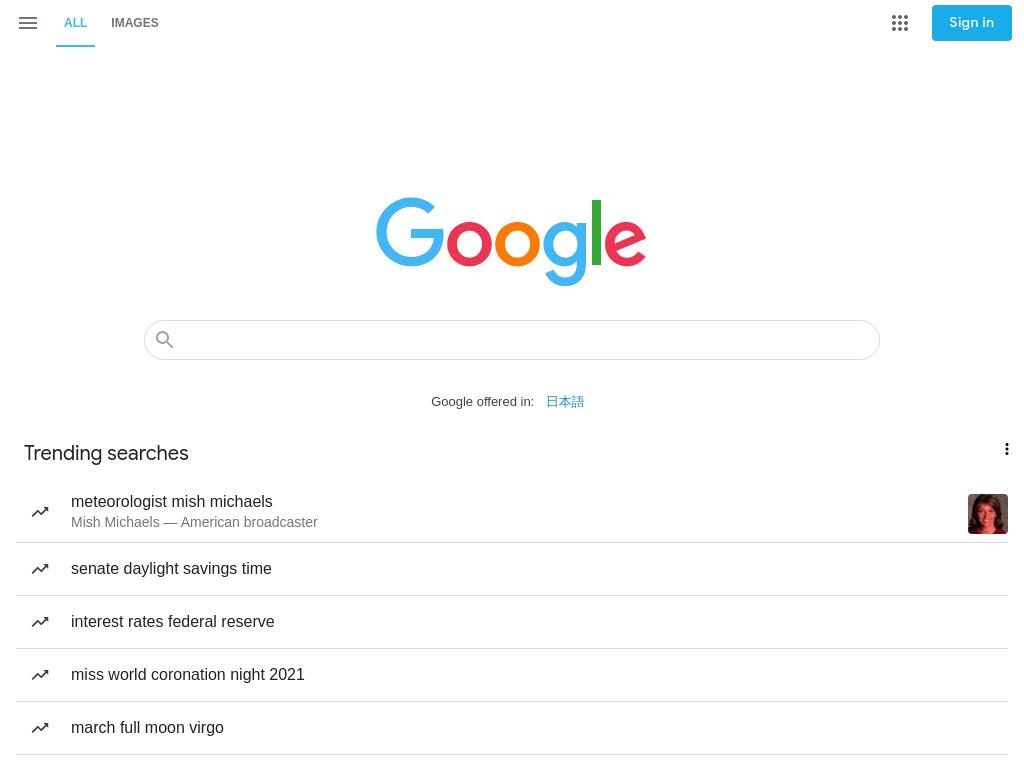Click trending arrow icon beside march full moon virgo
Screen dimensions: 1024x768
coord(40,728)
